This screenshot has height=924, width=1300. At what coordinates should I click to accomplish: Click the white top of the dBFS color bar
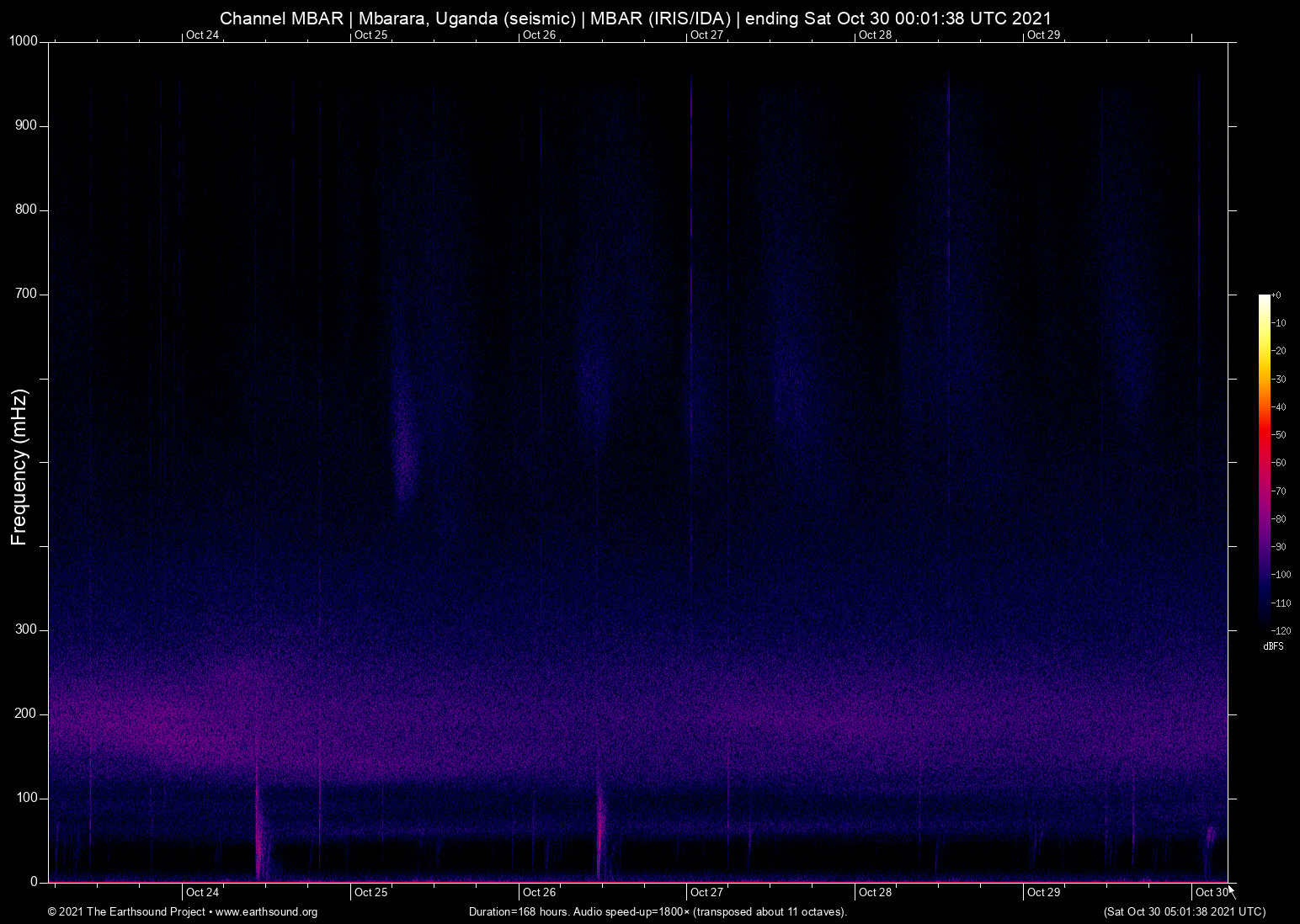1264,300
